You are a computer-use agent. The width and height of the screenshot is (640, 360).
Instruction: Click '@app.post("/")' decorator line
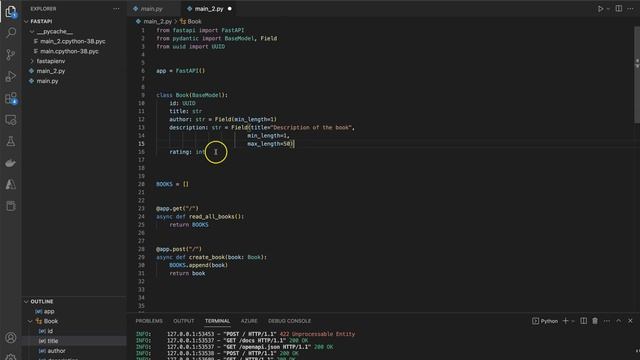pyautogui.click(x=179, y=249)
